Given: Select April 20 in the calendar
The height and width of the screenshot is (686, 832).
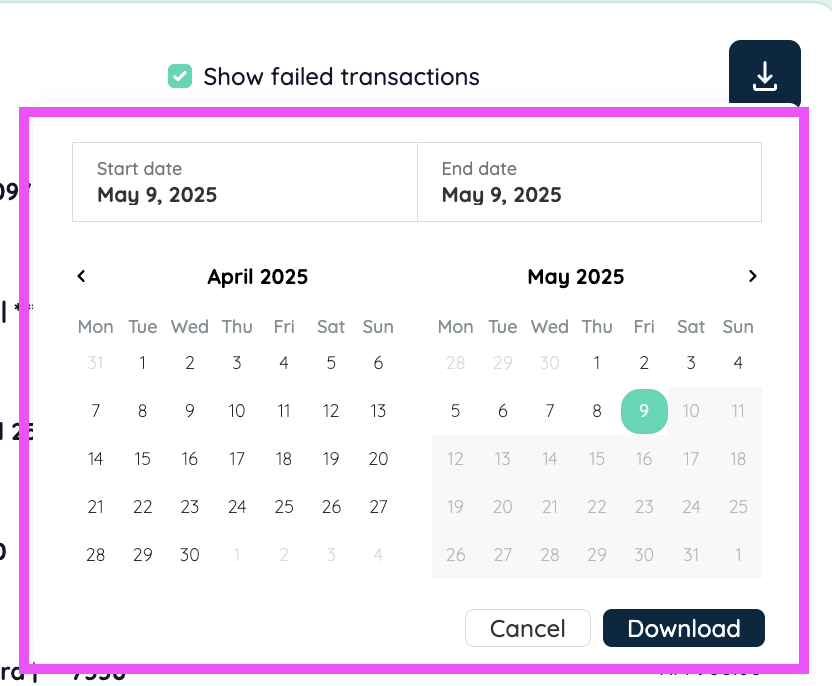Looking at the screenshot, I should 378,459.
